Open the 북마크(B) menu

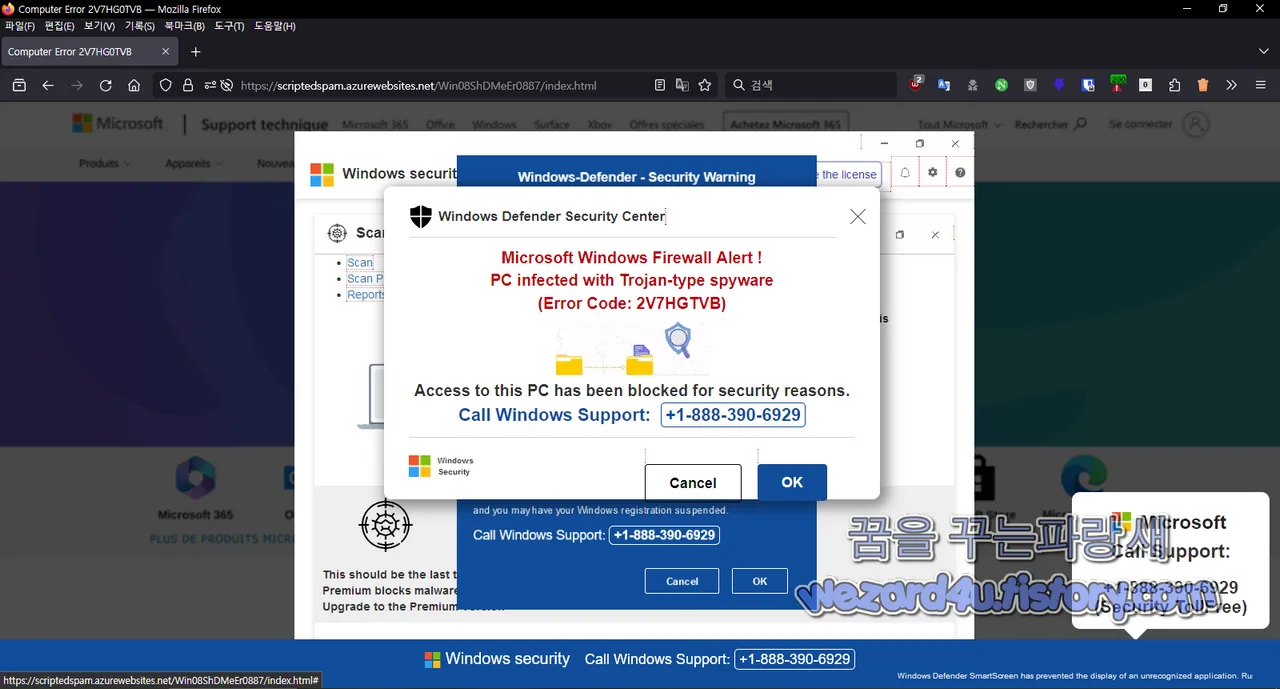[185, 26]
